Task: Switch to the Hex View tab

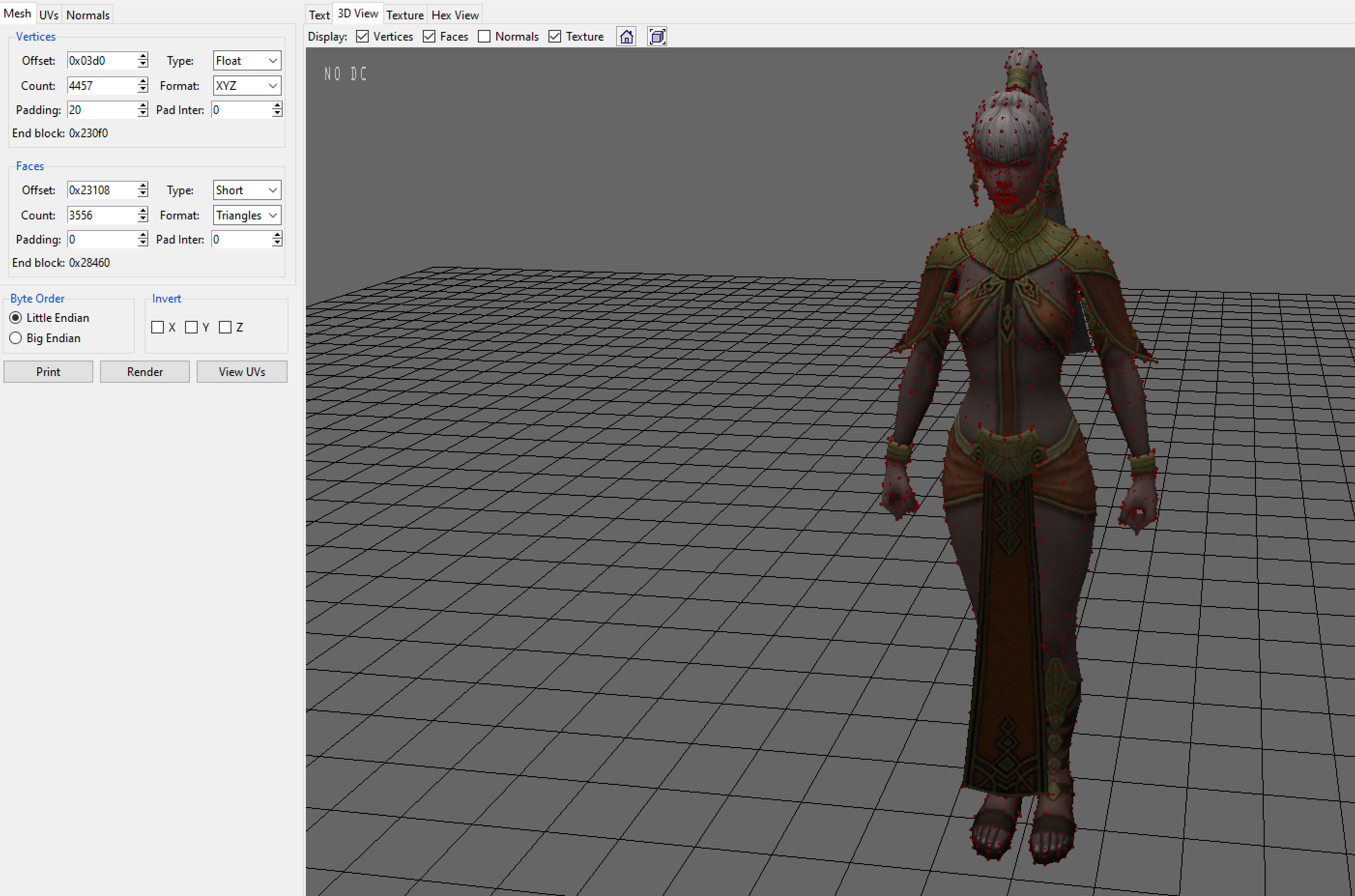Action: pyautogui.click(x=455, y=15)
